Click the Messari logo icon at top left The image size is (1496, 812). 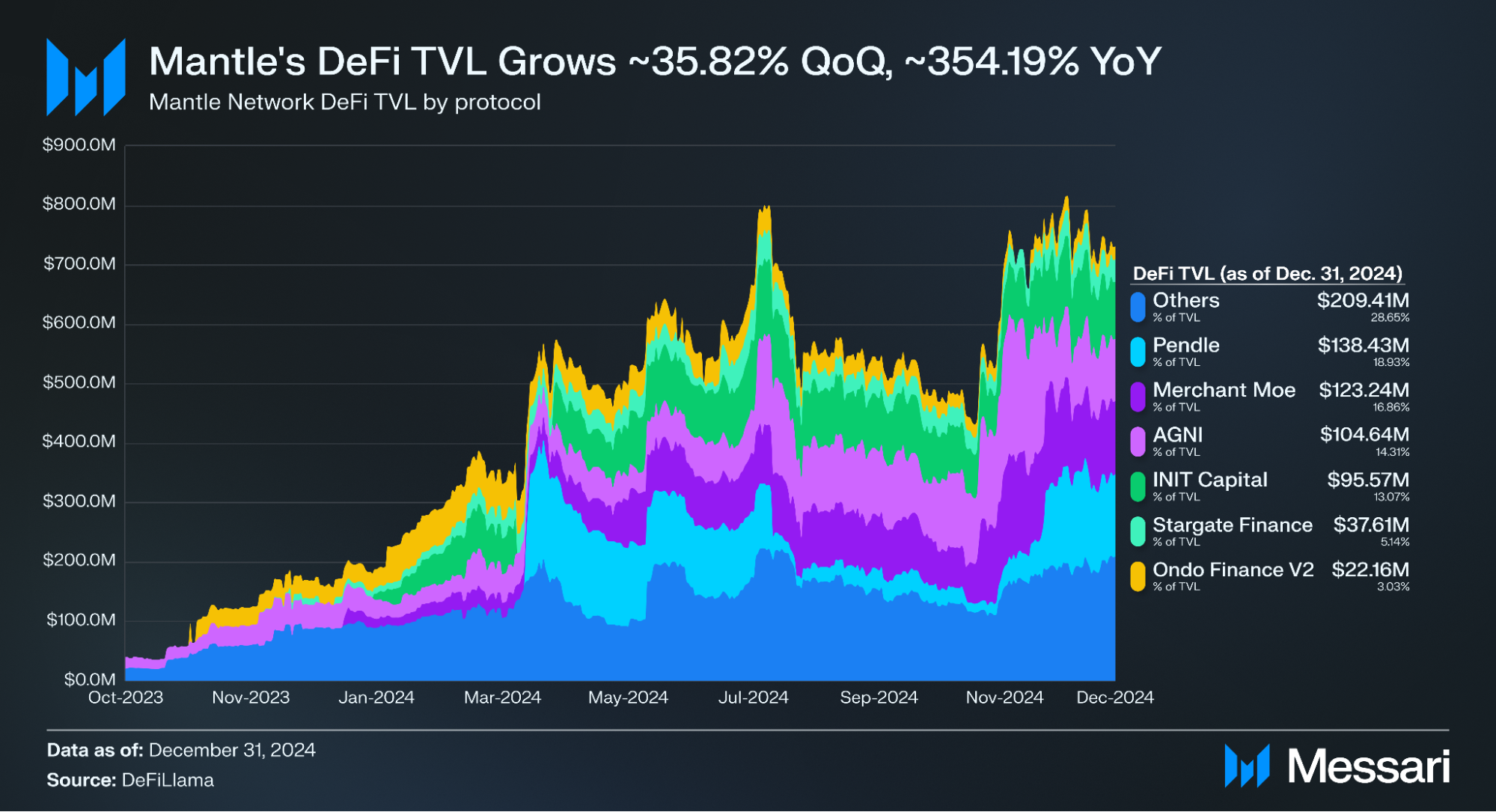(x=85, y=78)
